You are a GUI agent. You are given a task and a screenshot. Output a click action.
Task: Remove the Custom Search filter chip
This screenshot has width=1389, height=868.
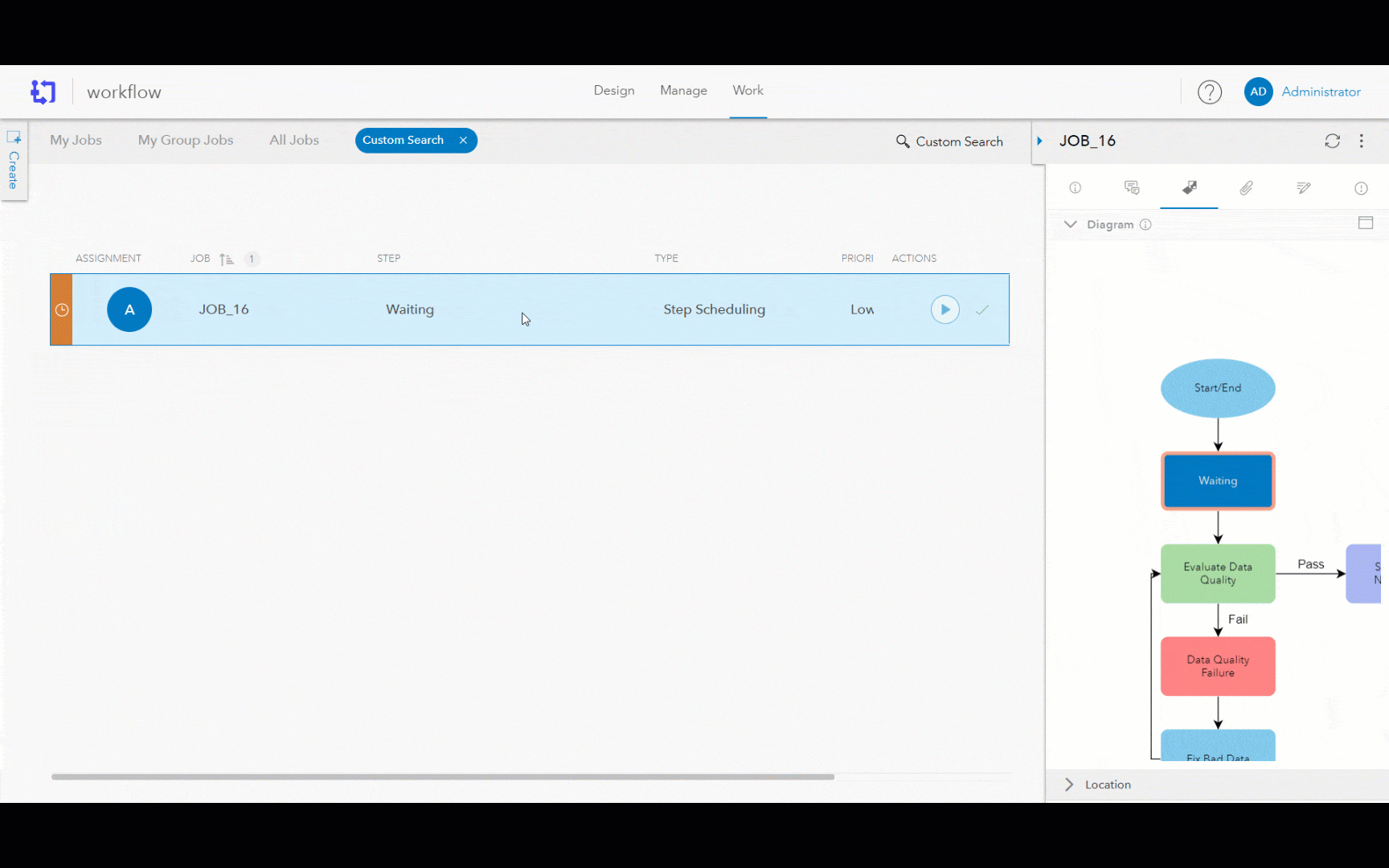coord(463,140)
